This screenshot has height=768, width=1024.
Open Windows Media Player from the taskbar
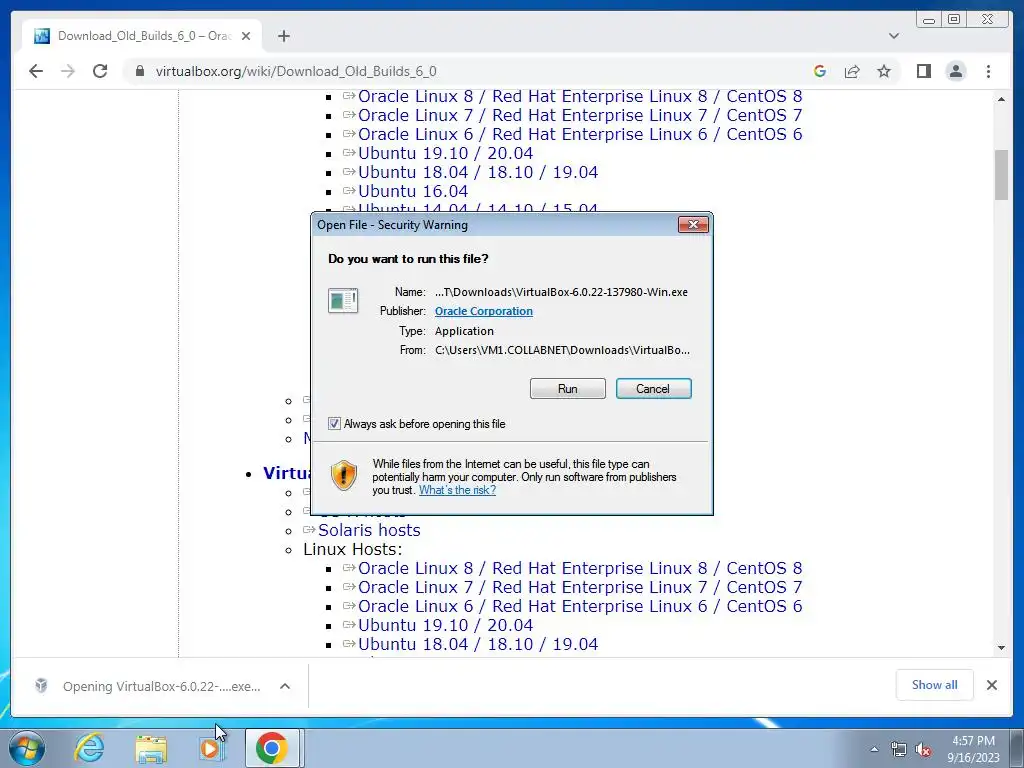tap(210, 748)
